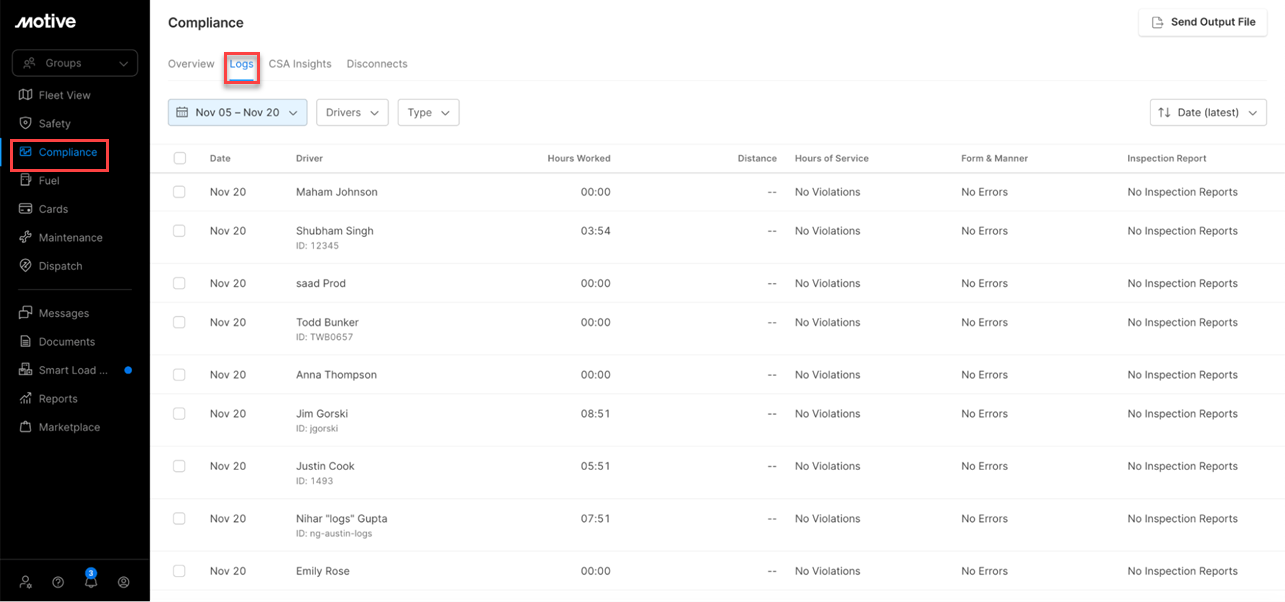Viewport: 1285px width, 602px height.
Task: Open the notifications bell with badge 3
Action: (90, 582)
